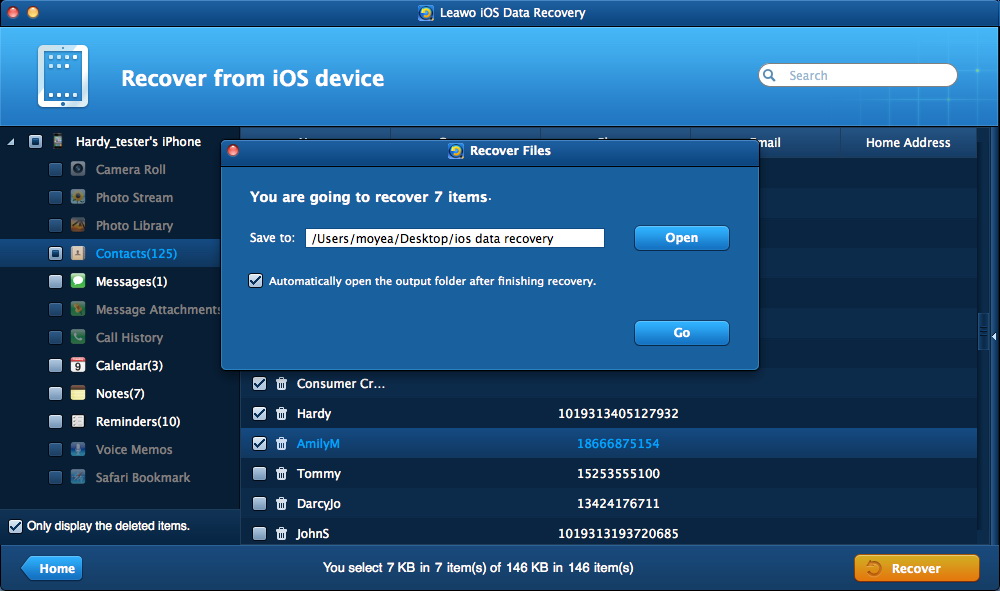This screenshot has height=591, width=1000.
Task: Click the search magnifier icon
Action: click(x=770, y=76)
